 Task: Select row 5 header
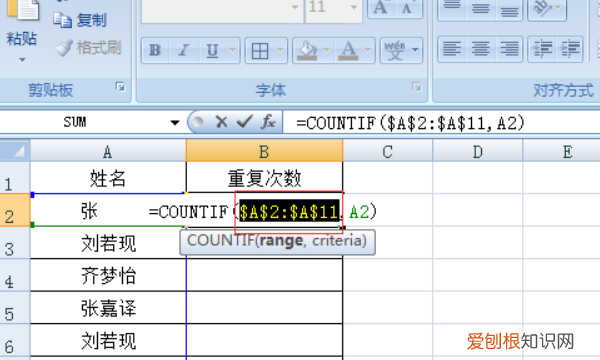tap(15, 308)
